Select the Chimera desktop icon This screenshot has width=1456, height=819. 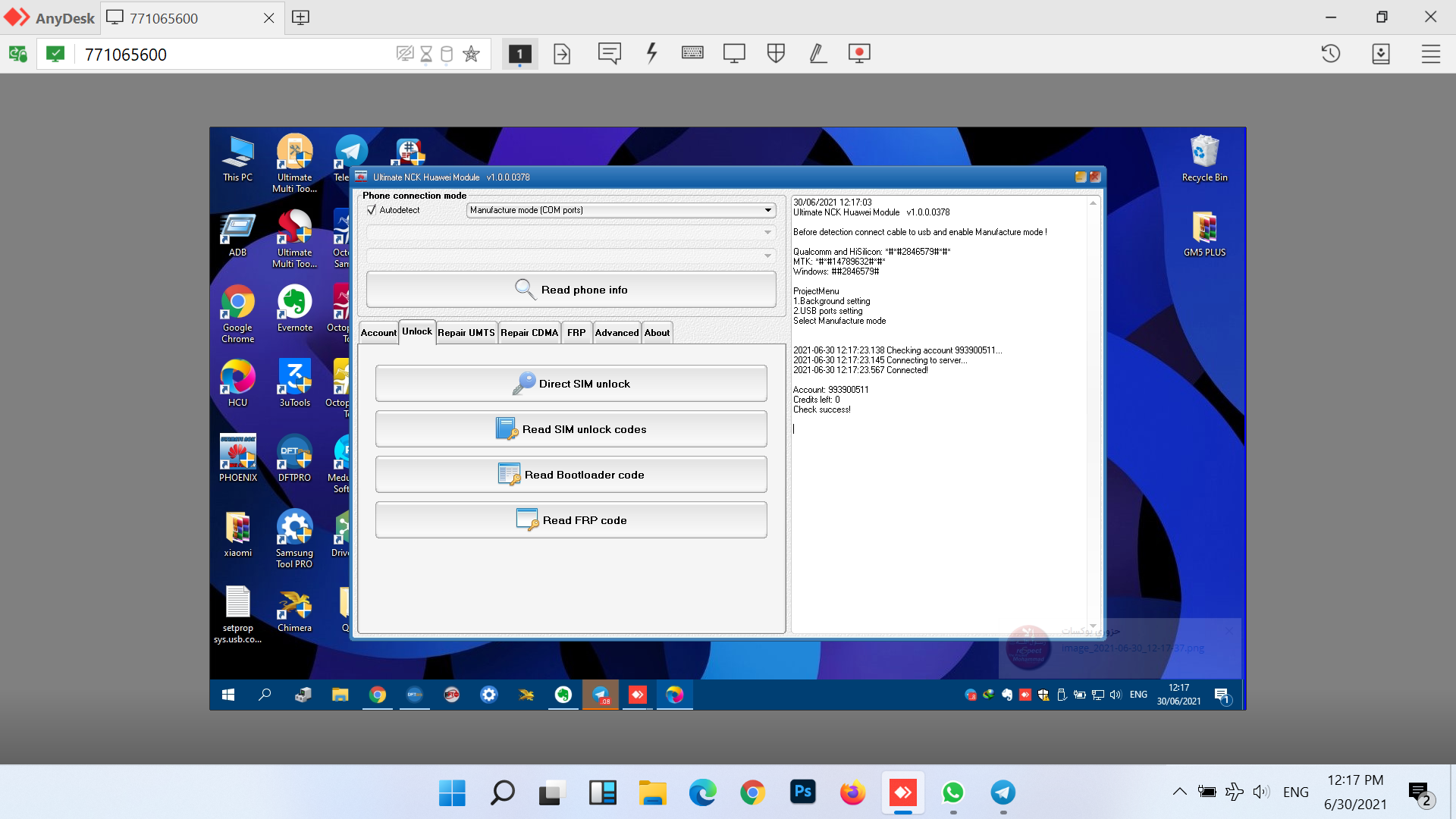[294, 609]
